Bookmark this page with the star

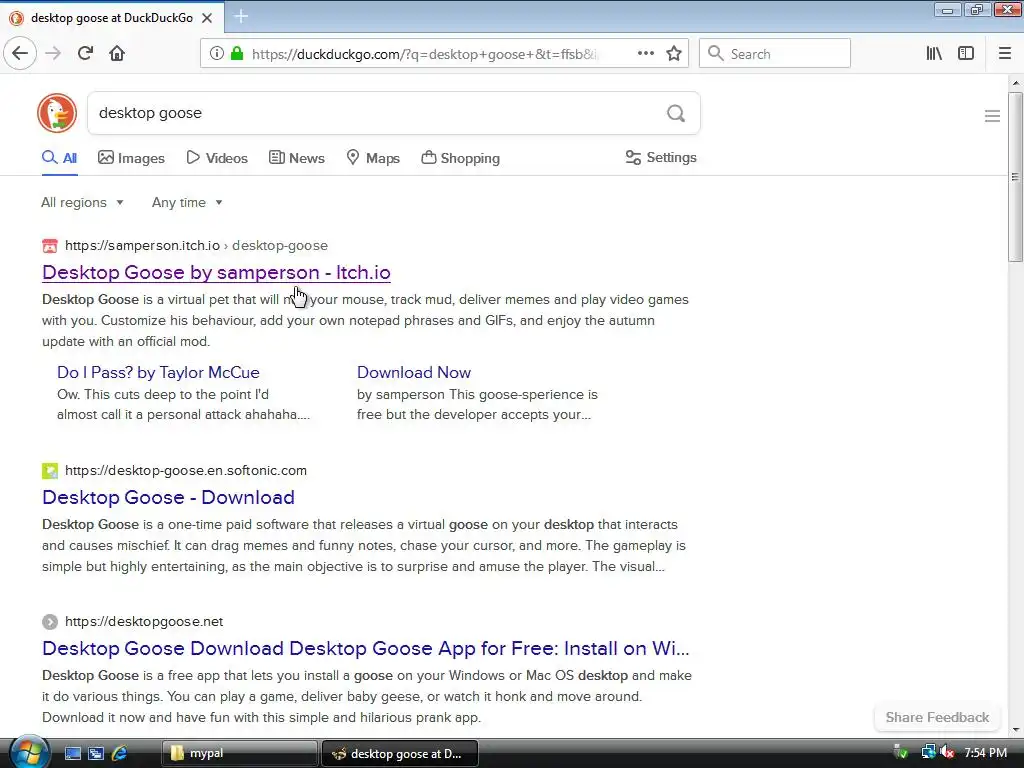pos(674,54)
